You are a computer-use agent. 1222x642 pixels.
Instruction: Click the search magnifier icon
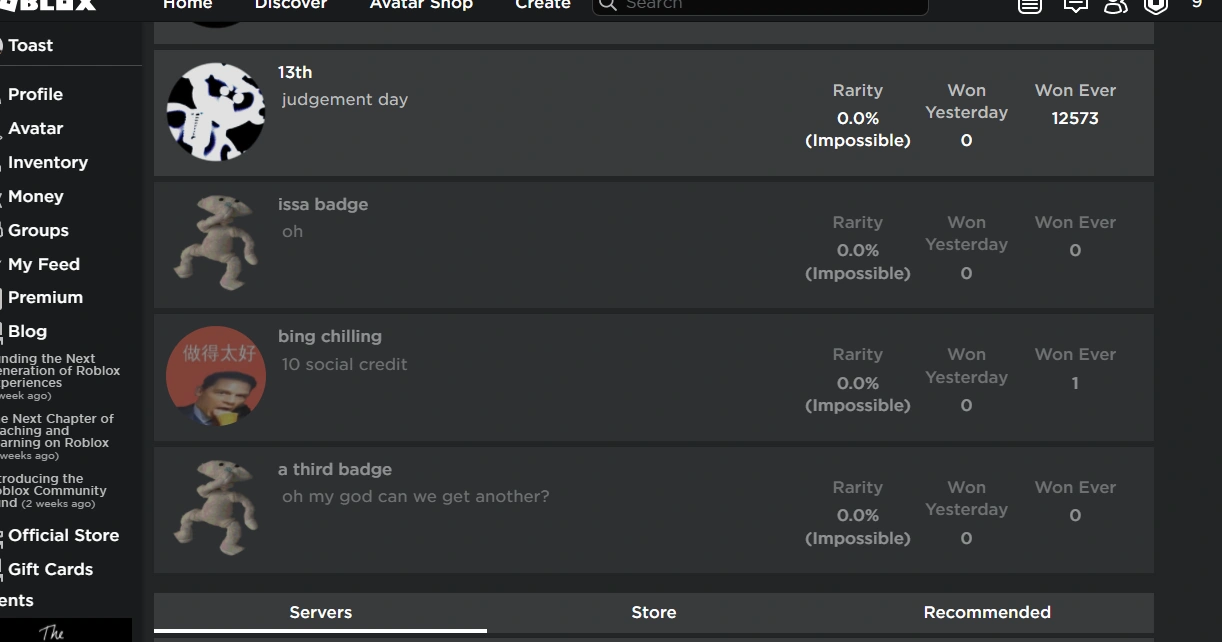[607, 5]
